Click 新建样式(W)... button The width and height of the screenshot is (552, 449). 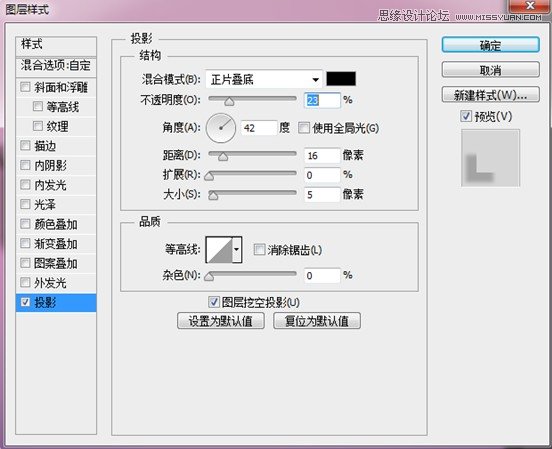490,94
